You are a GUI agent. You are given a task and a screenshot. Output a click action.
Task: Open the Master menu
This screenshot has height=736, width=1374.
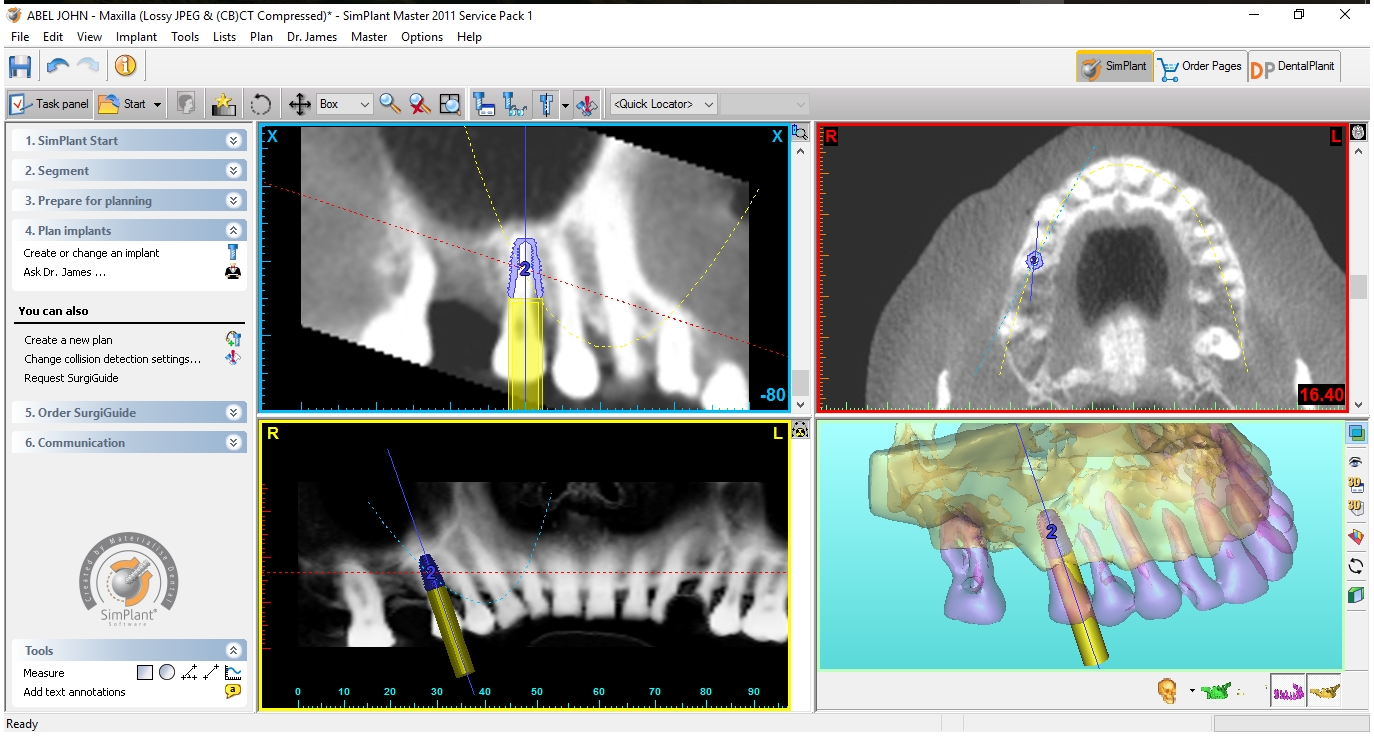click(x=369, y=37)
